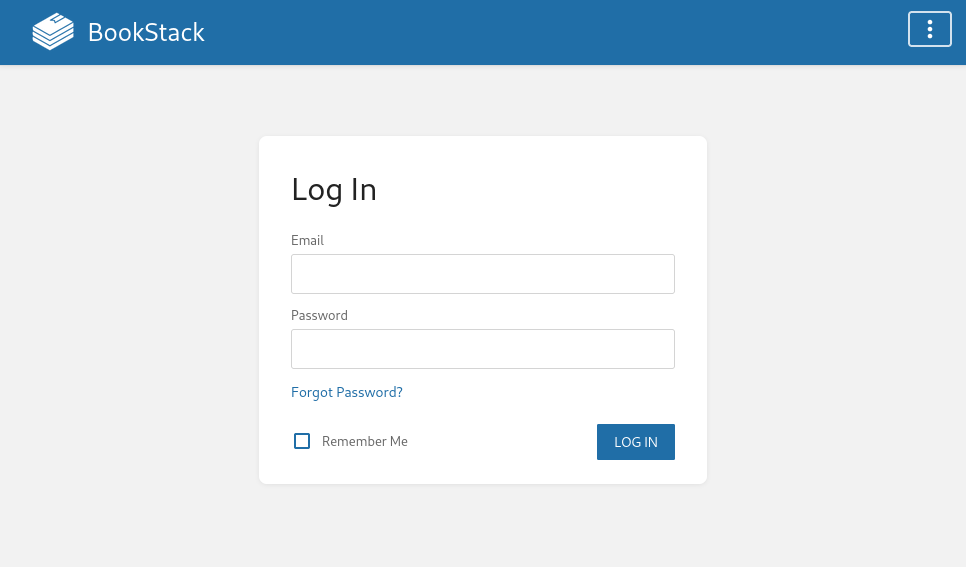Viewport: 966px width, 567px height.
Task: Focus the Password input field
Action: 483,349
